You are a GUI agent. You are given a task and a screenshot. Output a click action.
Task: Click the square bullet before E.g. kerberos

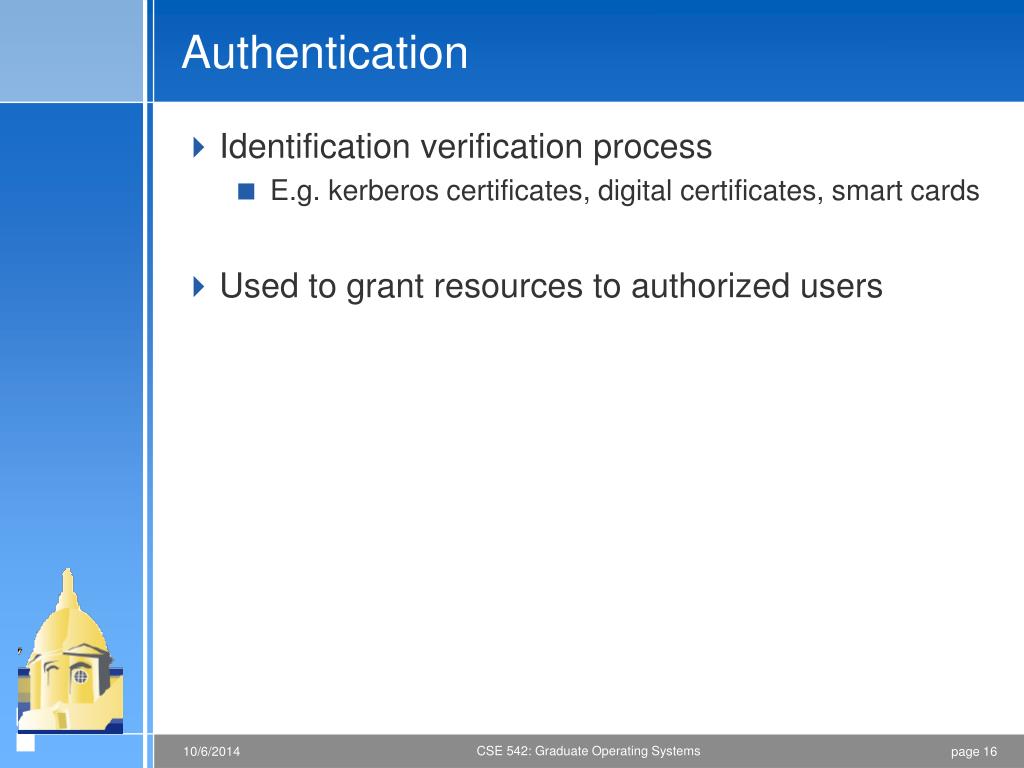246,191
